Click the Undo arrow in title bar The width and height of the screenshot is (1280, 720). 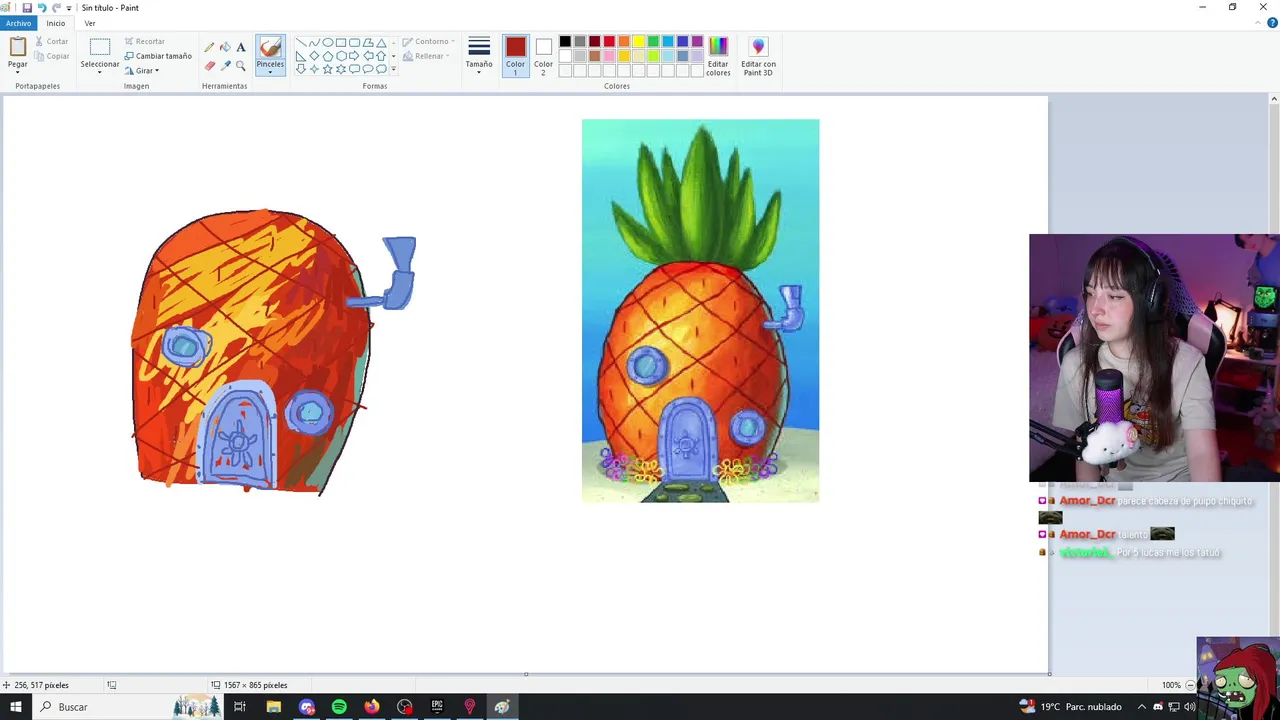(x=41, y=7)
